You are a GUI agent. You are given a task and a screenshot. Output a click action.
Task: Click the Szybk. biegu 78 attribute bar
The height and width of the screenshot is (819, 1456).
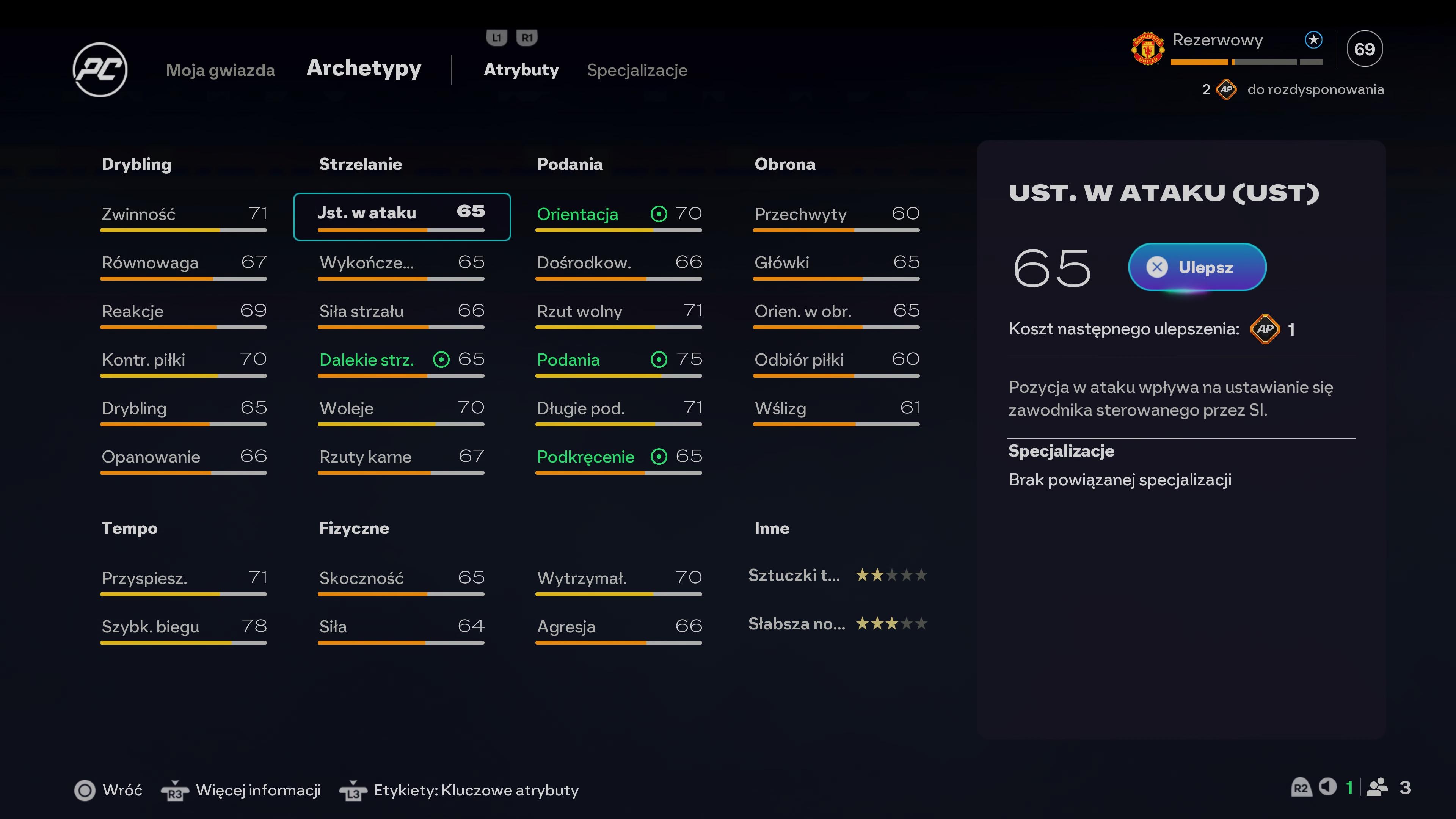(184, 643)
